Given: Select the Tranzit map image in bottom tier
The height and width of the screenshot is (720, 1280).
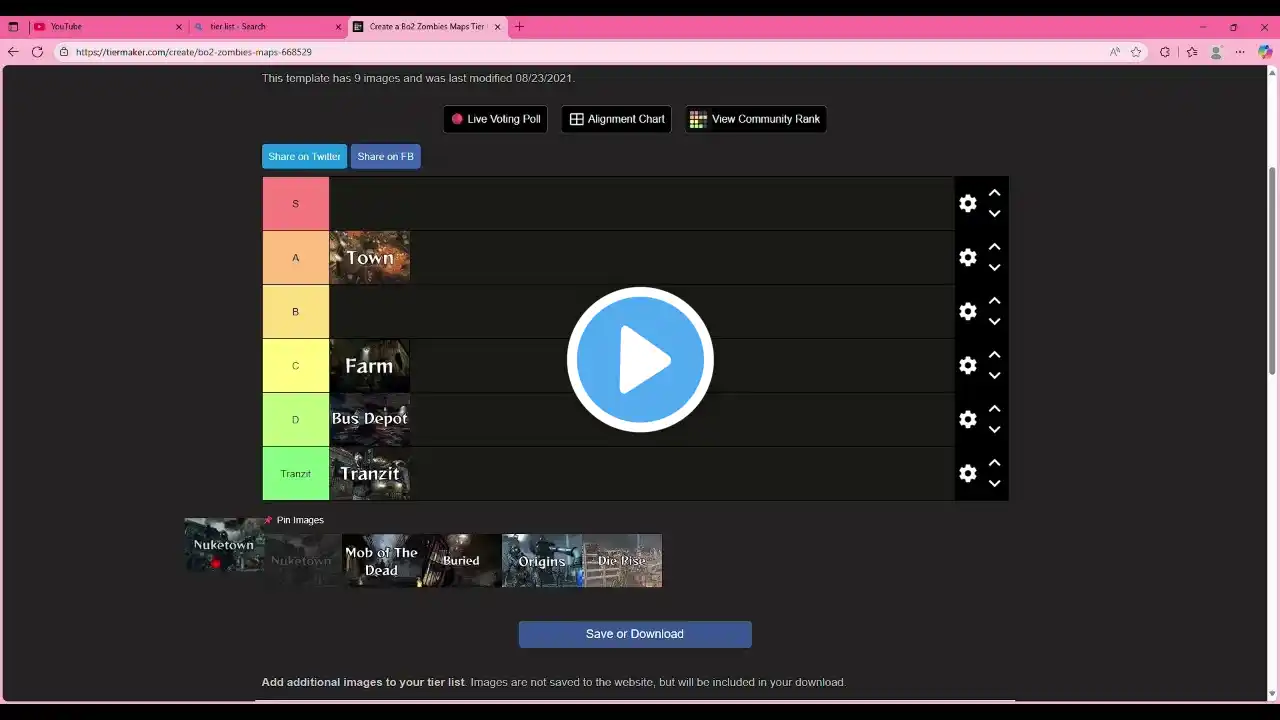Looking at the screenshot, I should [x=370, y=474].
